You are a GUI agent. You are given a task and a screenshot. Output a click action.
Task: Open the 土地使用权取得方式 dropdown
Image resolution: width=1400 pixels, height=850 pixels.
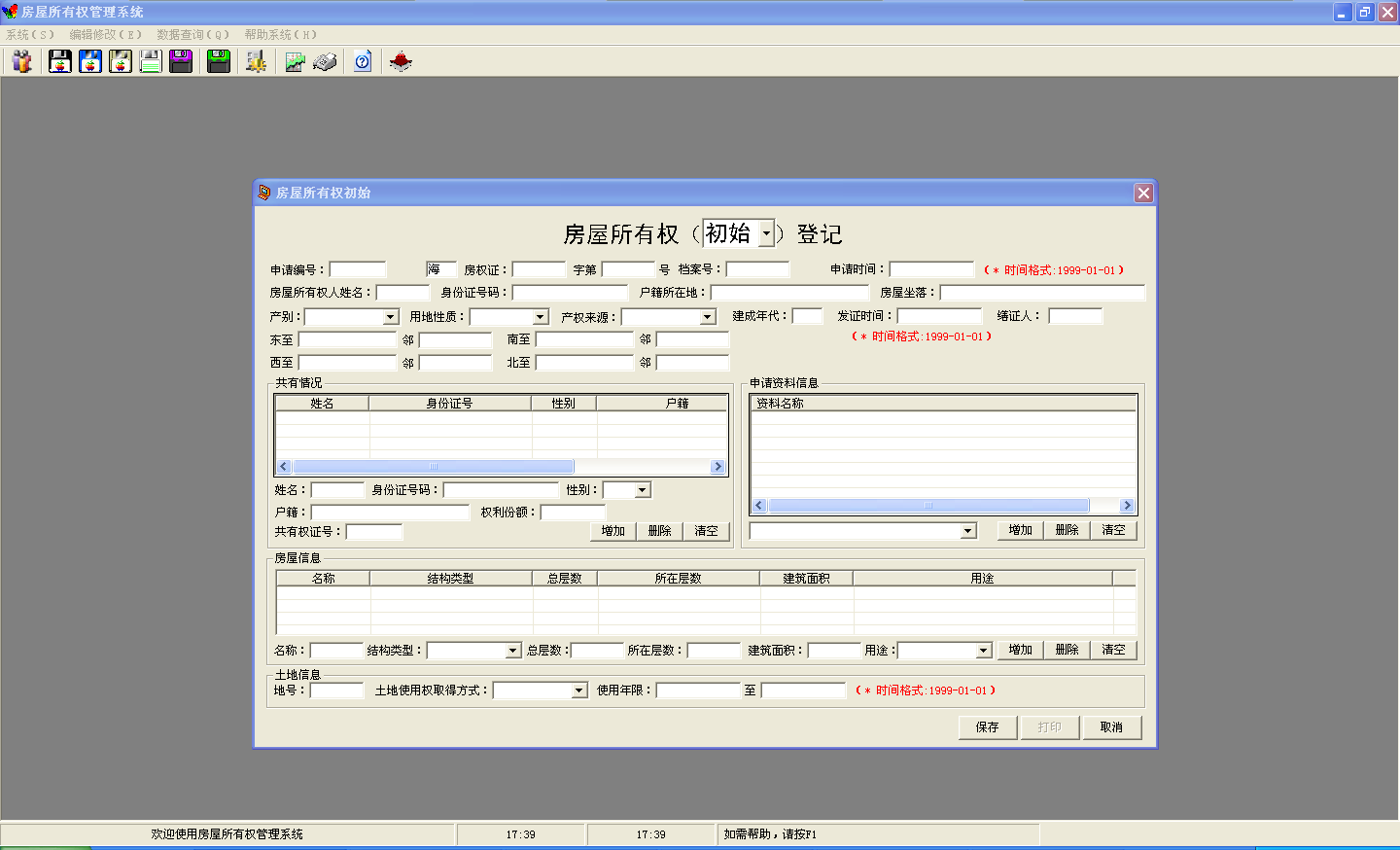(579, 691)
